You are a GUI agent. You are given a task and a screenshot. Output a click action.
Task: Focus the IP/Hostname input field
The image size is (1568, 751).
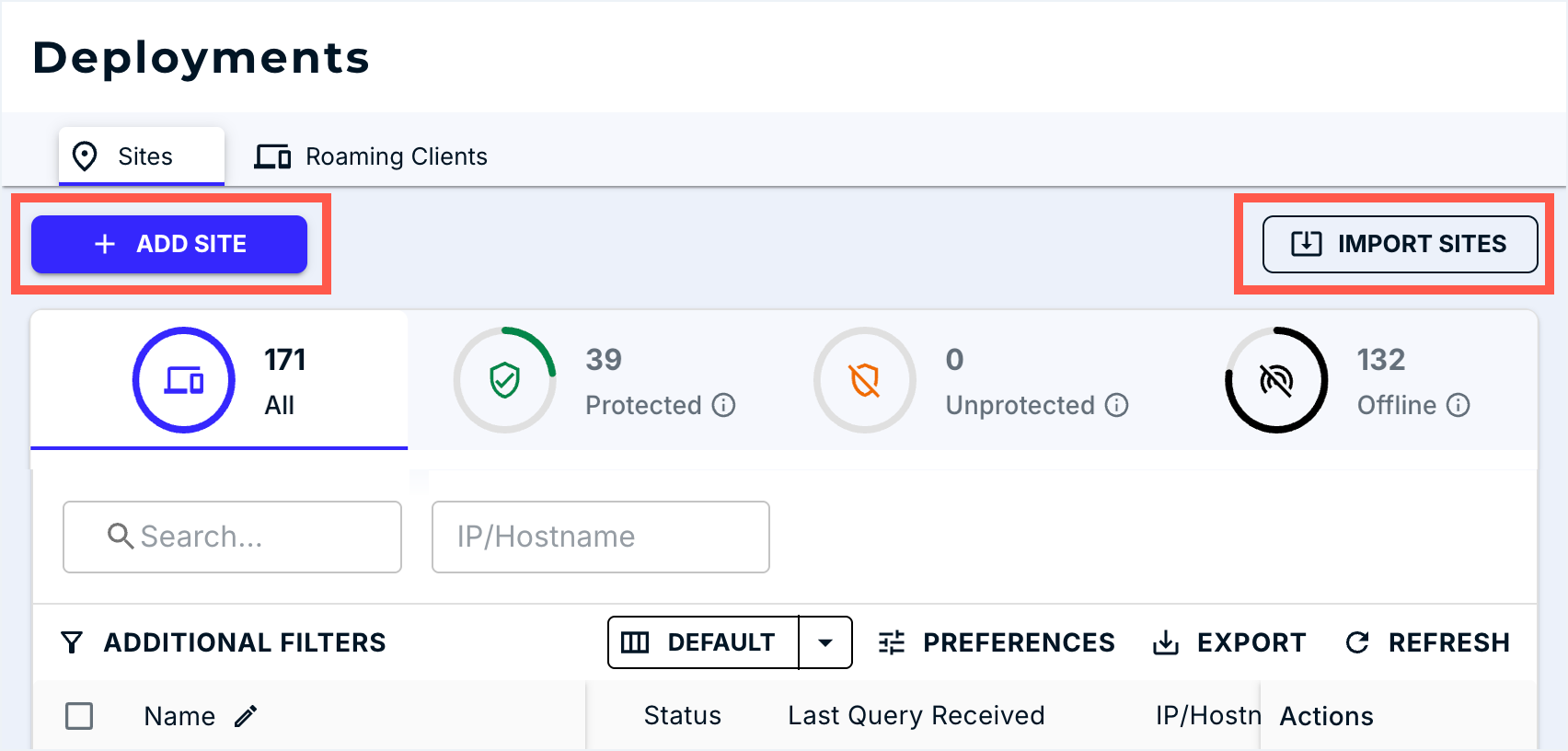[x=601, y=537]
